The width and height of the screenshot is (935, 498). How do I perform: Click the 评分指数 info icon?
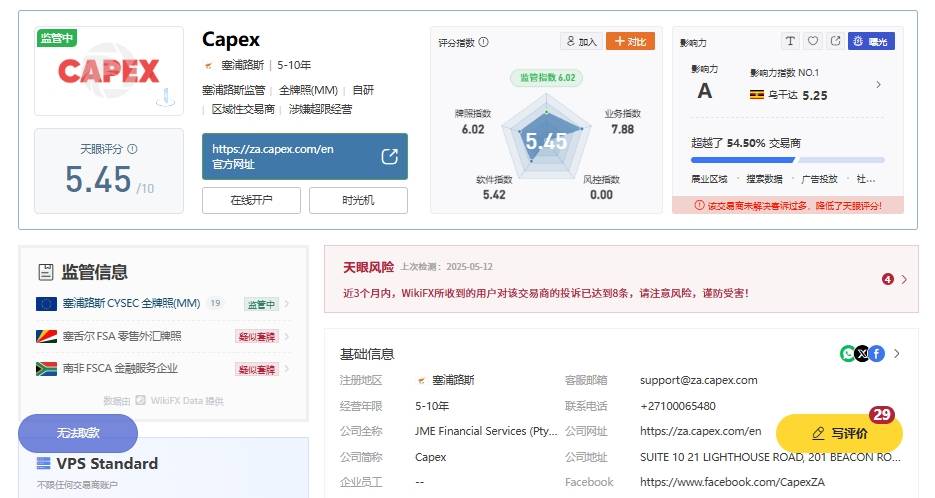[x=484, y=42]
